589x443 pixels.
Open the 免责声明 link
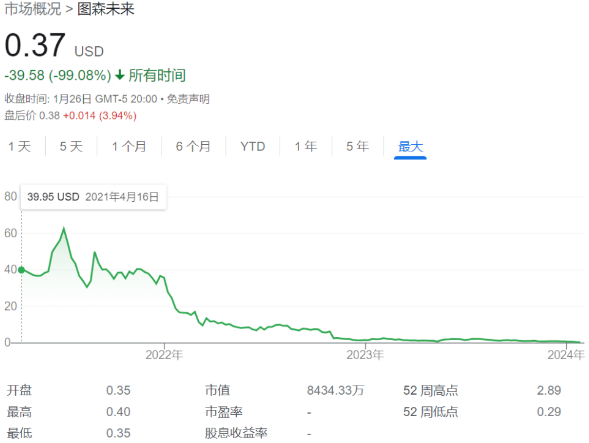188,99
